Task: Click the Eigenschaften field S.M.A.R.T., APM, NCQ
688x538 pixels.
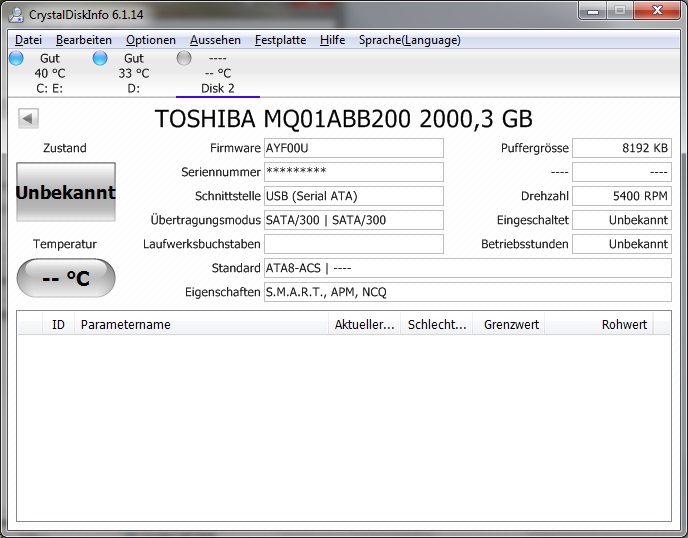Action: coord(468,292)
